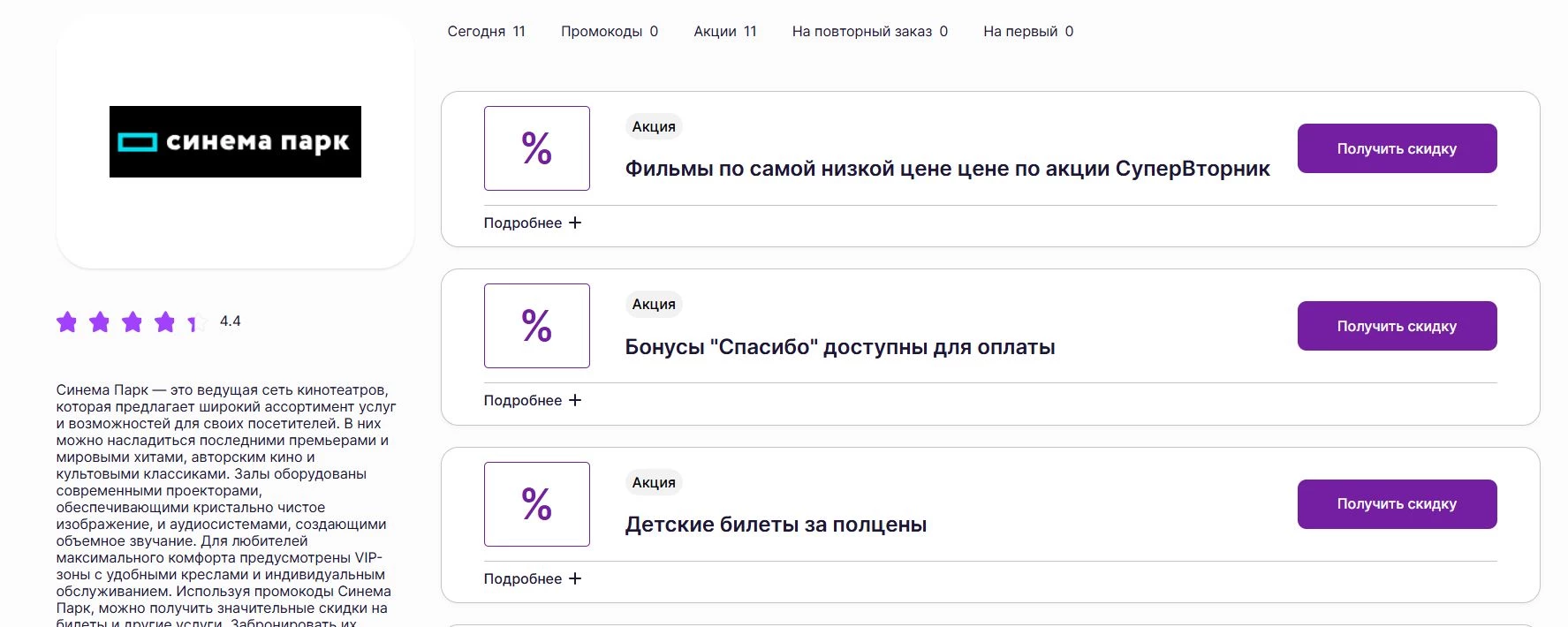The height and width of the screenshot is (627, 1568).
Task: Click the fifth partially filled rating star
Action: (197, 322)
